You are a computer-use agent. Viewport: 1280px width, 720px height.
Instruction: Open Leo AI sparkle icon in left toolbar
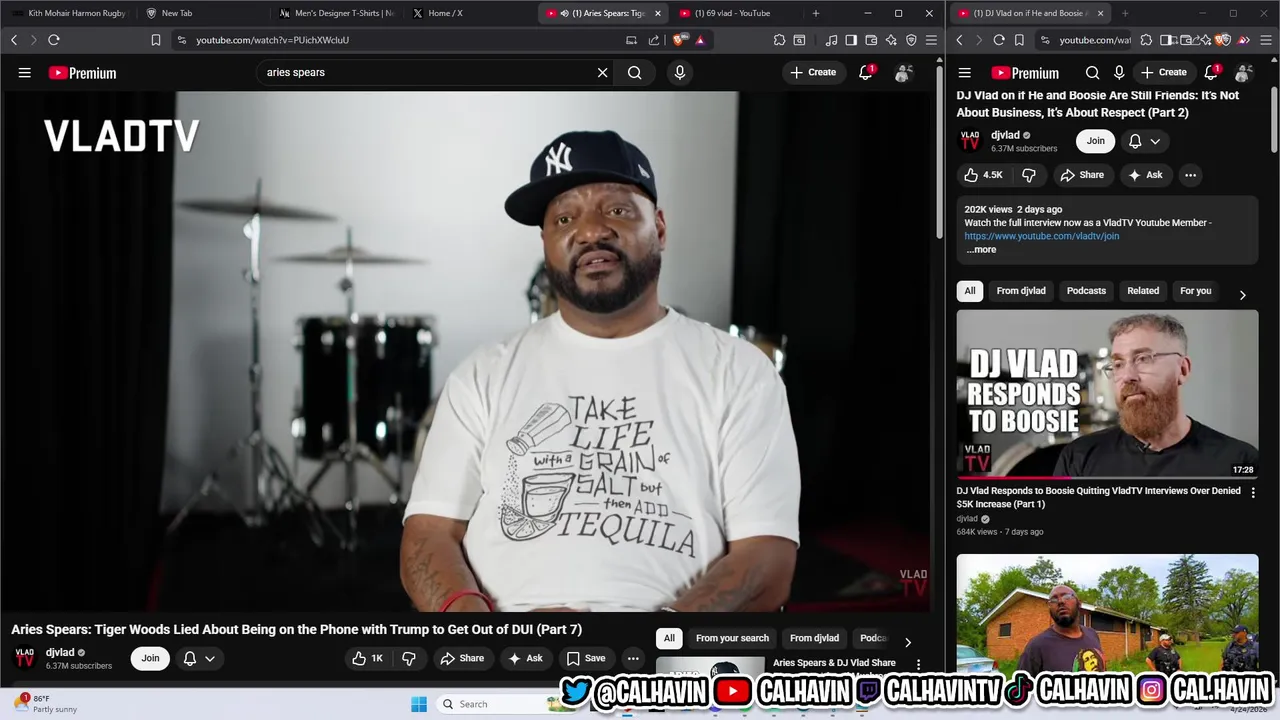point(891,40)
